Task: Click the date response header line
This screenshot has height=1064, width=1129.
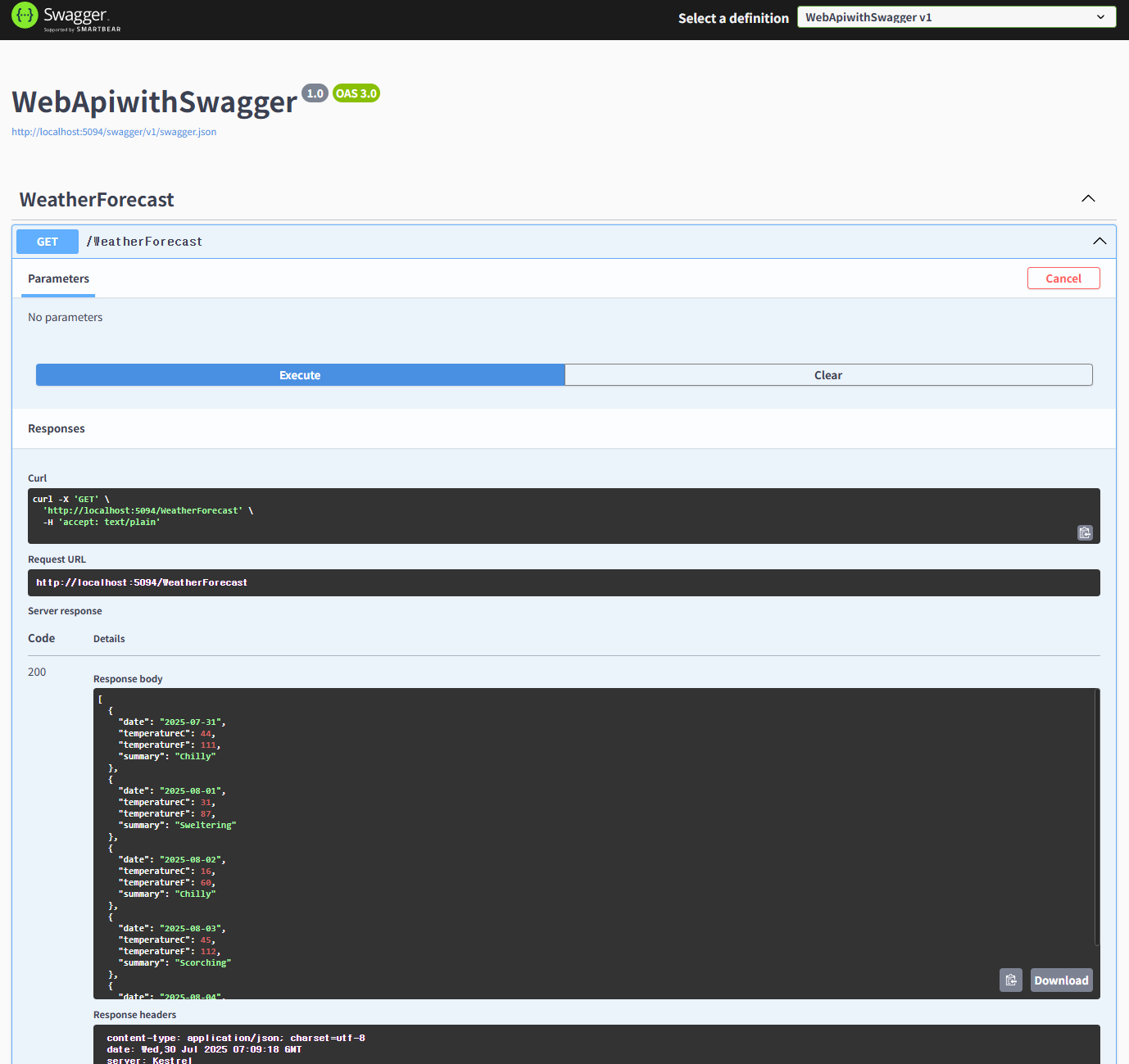Action: pyautogui.click(x=204, y=1049)
